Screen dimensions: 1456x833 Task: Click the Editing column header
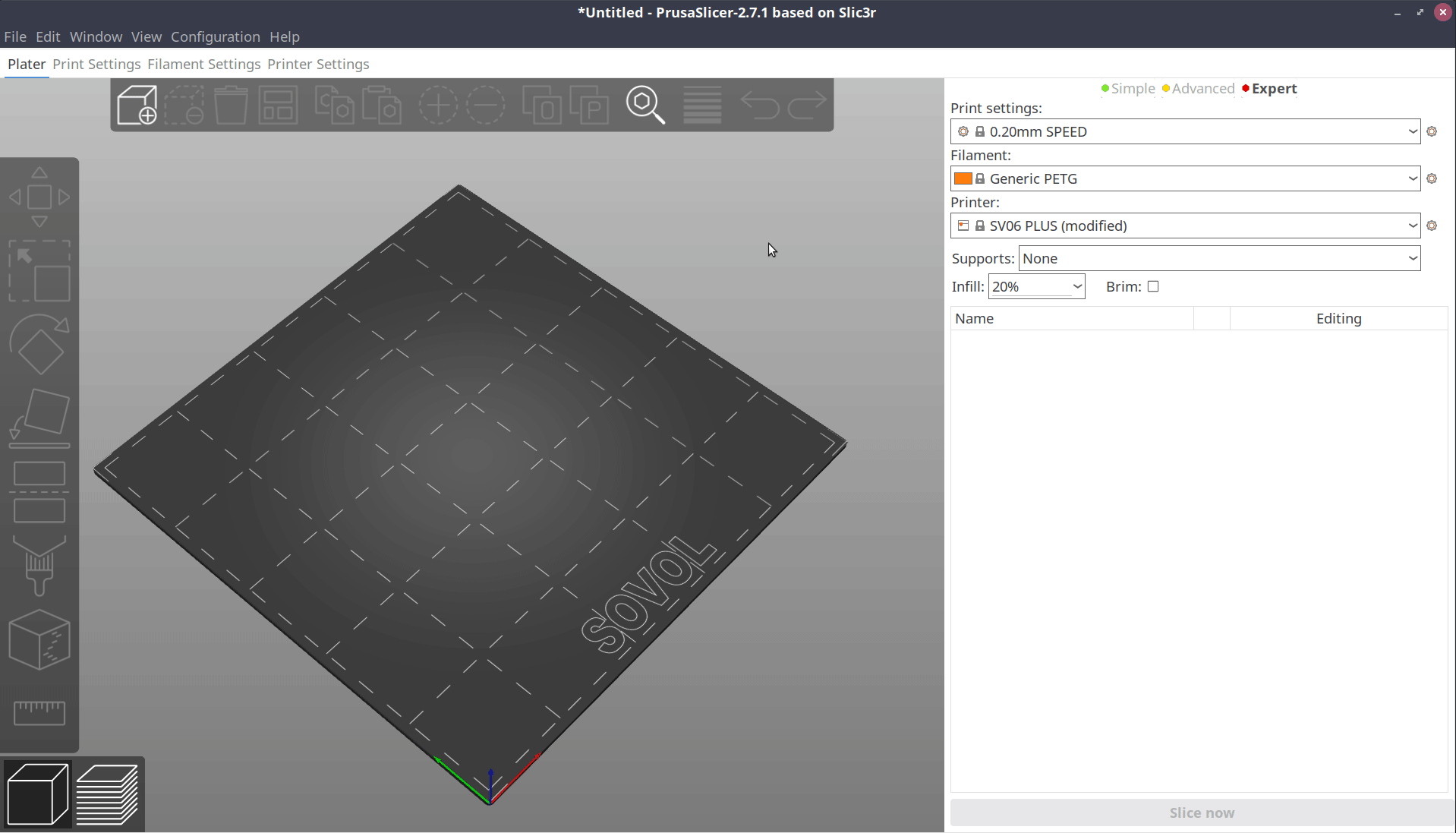tap(1338, 318)
